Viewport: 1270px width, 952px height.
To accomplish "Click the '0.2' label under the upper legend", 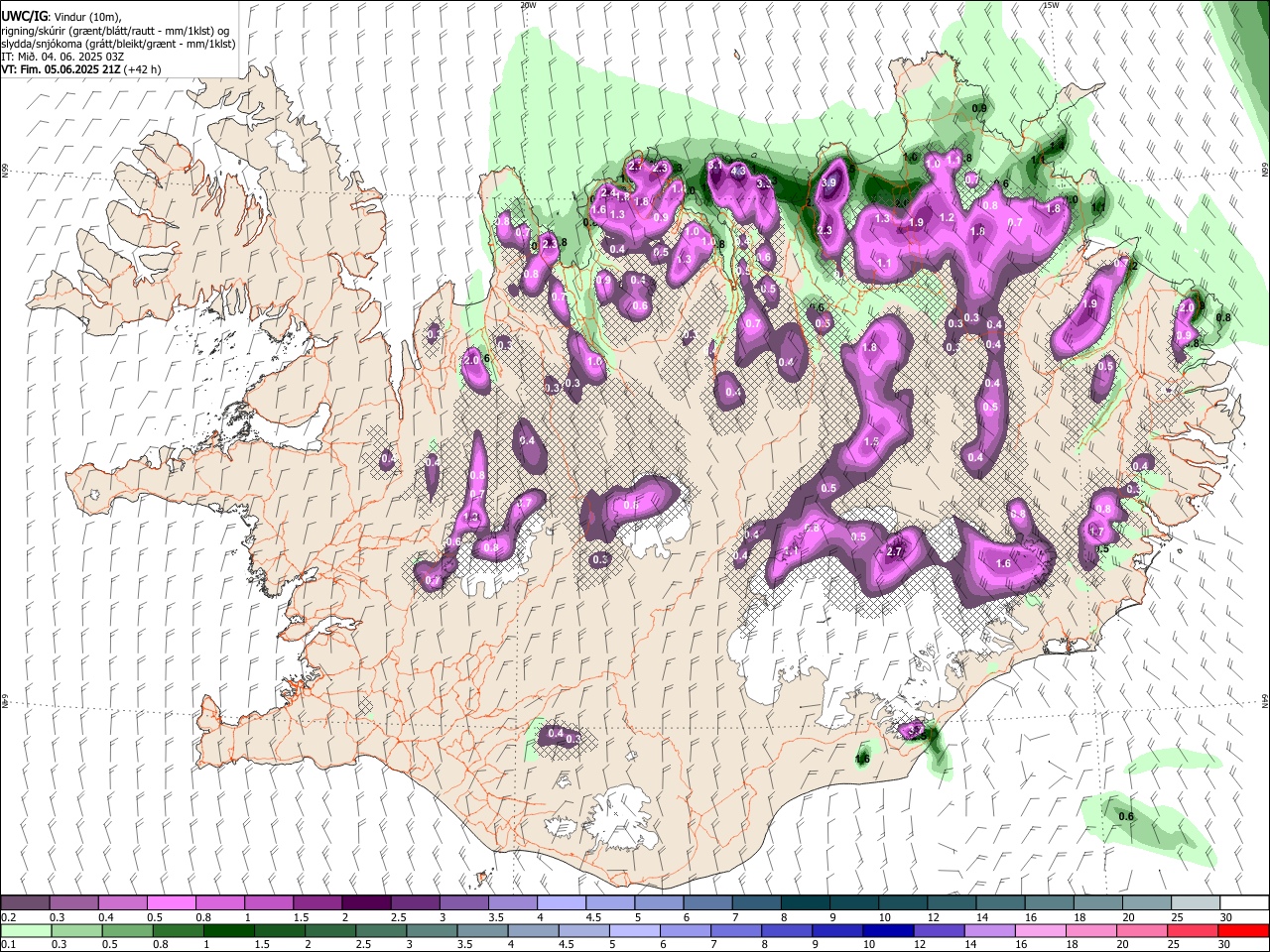I will click(x=8, y=917).
